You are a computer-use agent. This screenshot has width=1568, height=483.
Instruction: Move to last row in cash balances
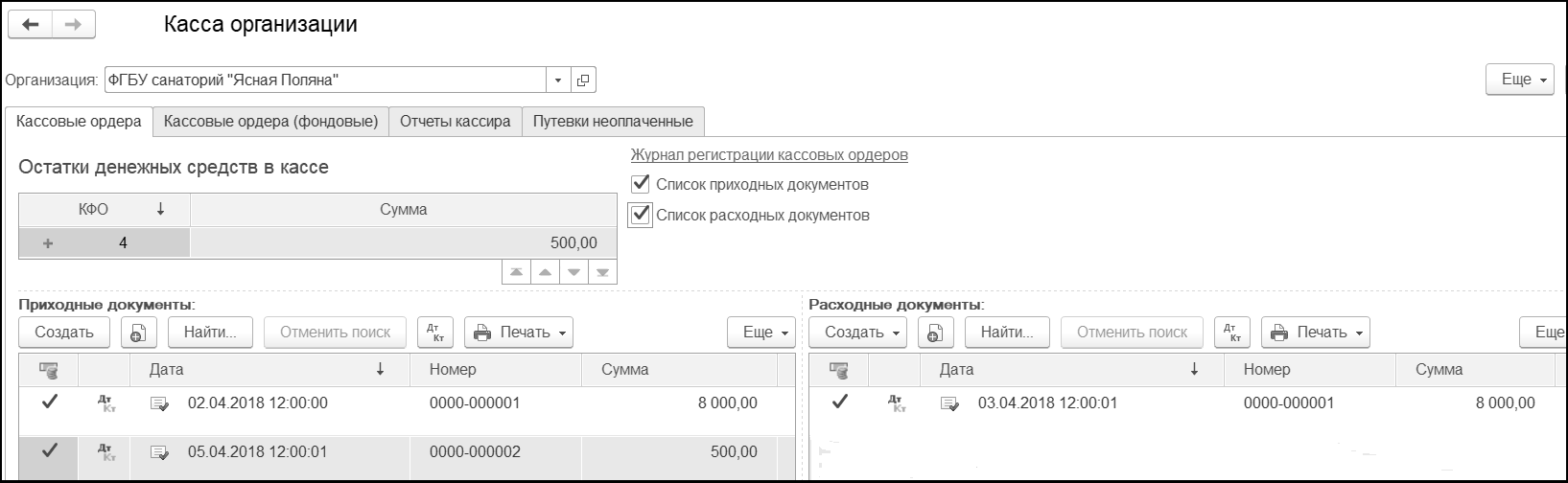602,272
